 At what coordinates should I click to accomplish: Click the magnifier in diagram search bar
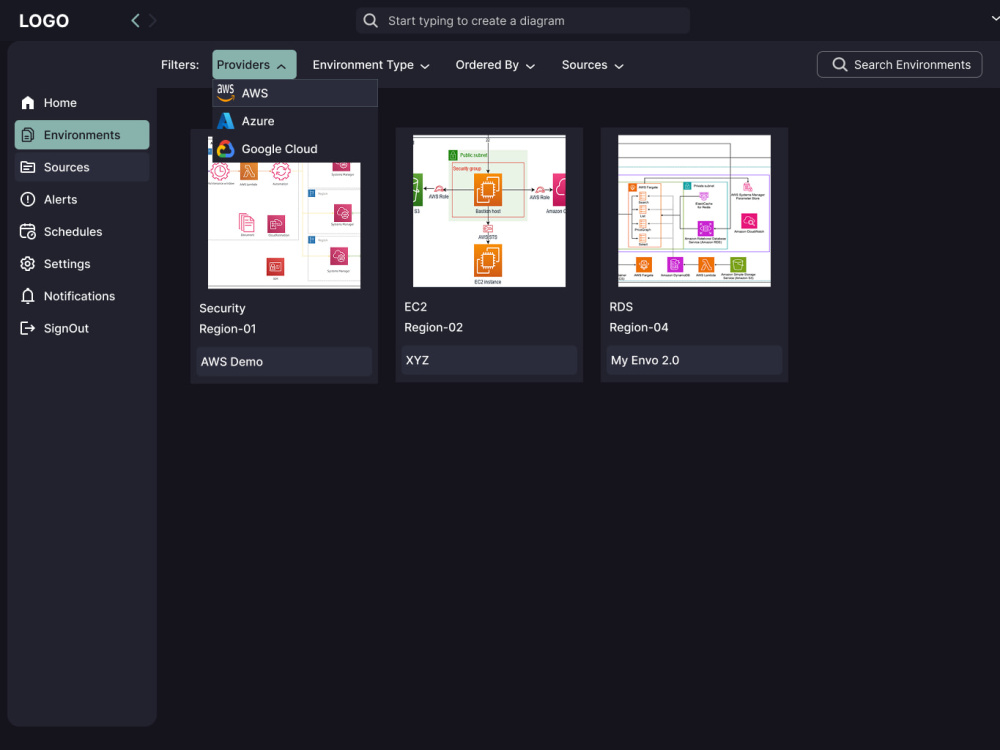pyautogui.click(x=371, y=20)
